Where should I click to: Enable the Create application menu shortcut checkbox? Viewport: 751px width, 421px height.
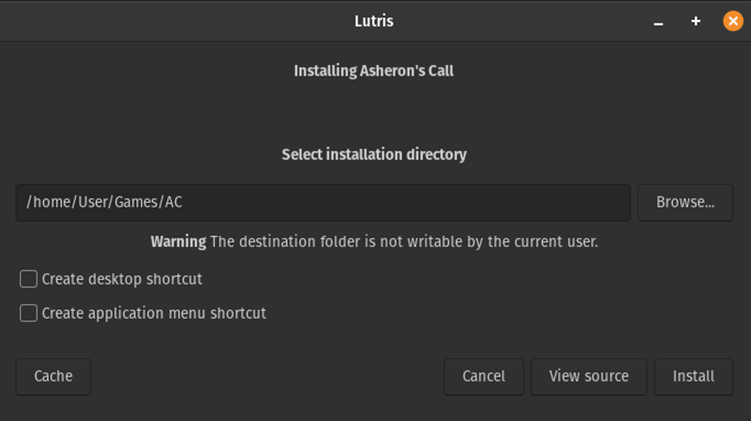tap(29, 313)
